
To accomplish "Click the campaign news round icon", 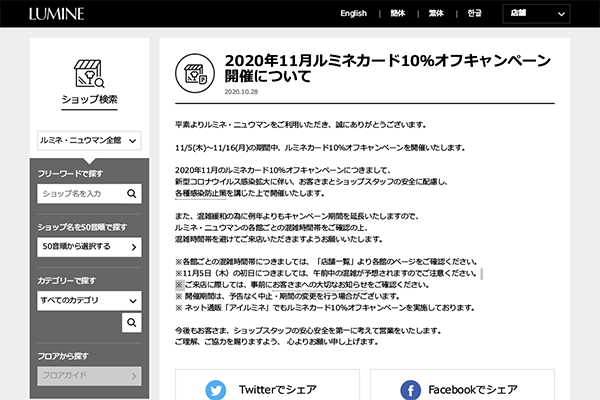I will point(195,73).
